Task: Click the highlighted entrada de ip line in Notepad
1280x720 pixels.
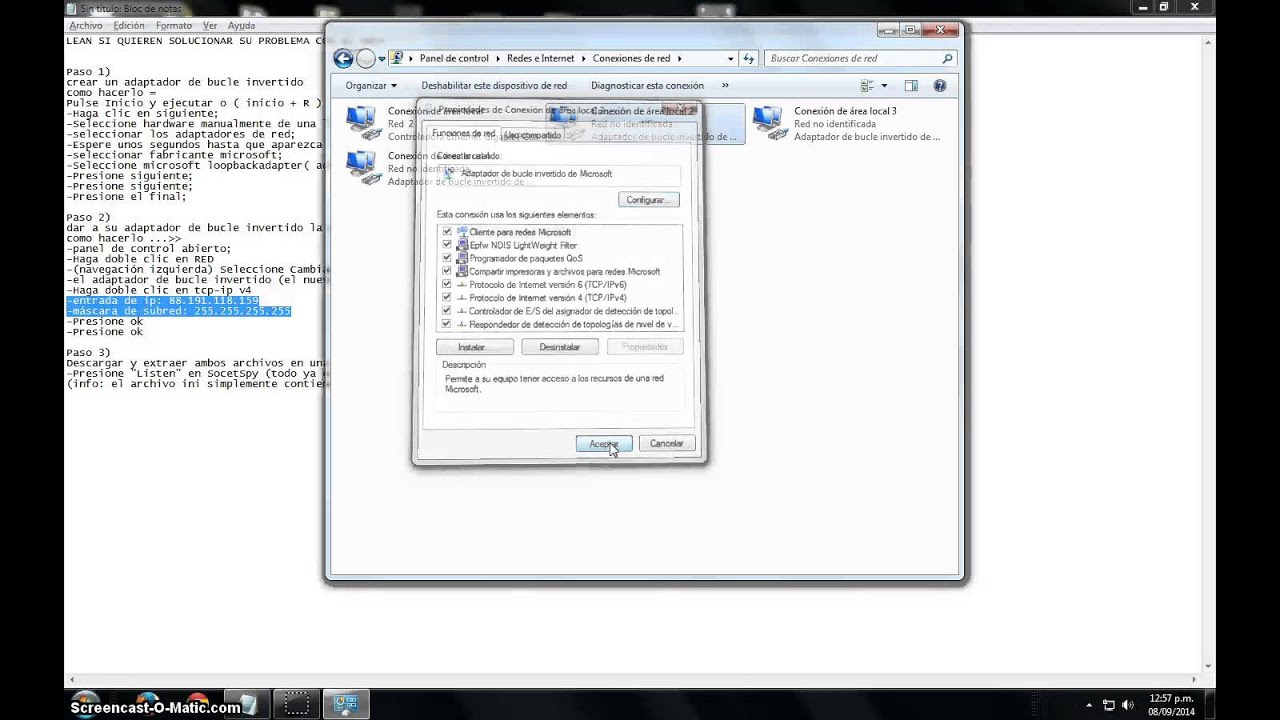Action: point(163,301)
